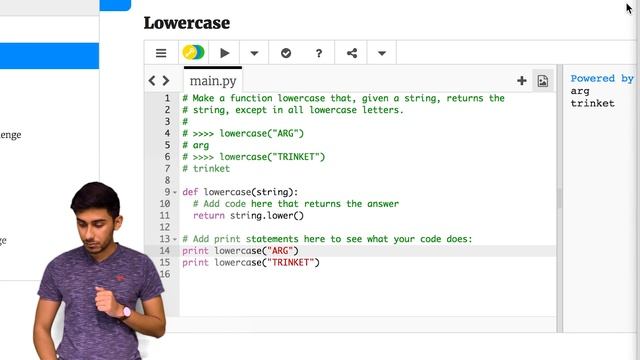Collapse fold arrow on line 13

[175, 239]
